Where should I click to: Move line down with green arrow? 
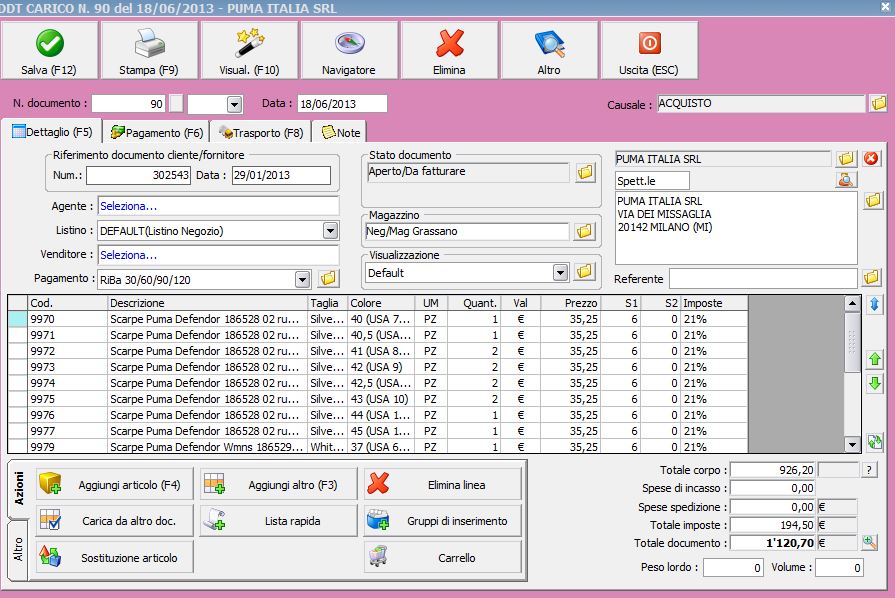[x=874, y=383]
